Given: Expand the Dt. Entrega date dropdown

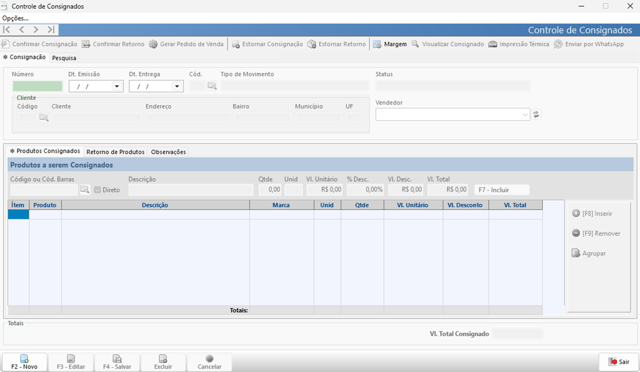Looking at the screenshot, I should [x=177, y=86].
